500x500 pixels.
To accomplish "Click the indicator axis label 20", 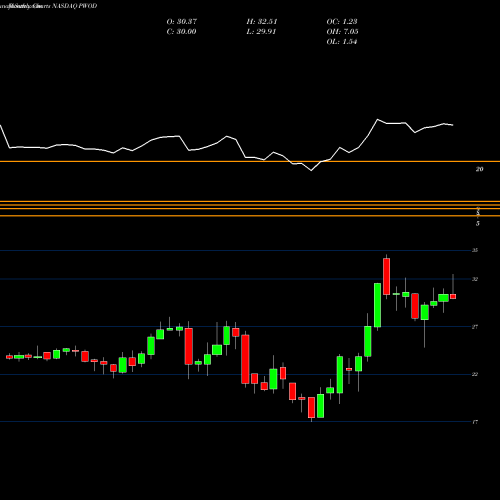I will coord(479,169).
